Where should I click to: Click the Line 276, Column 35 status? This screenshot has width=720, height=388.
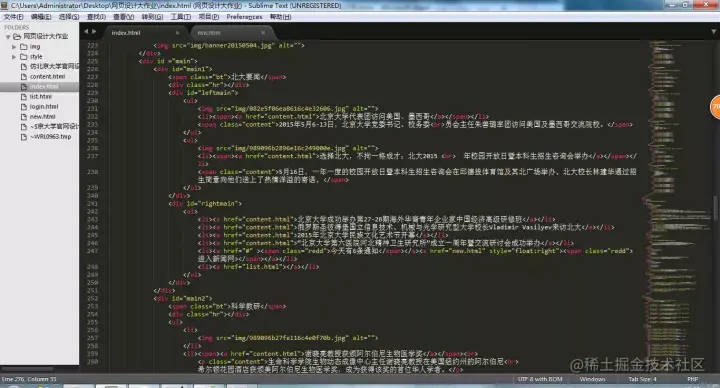28,379
